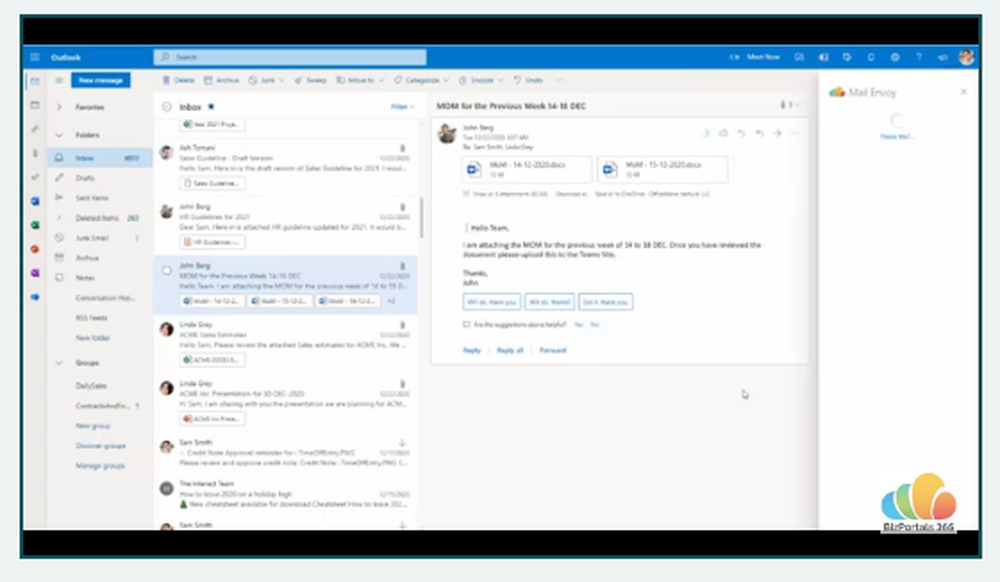Click first suggested reply Will do, thank you
The image size is (1000, 582).
coord(491,302)
